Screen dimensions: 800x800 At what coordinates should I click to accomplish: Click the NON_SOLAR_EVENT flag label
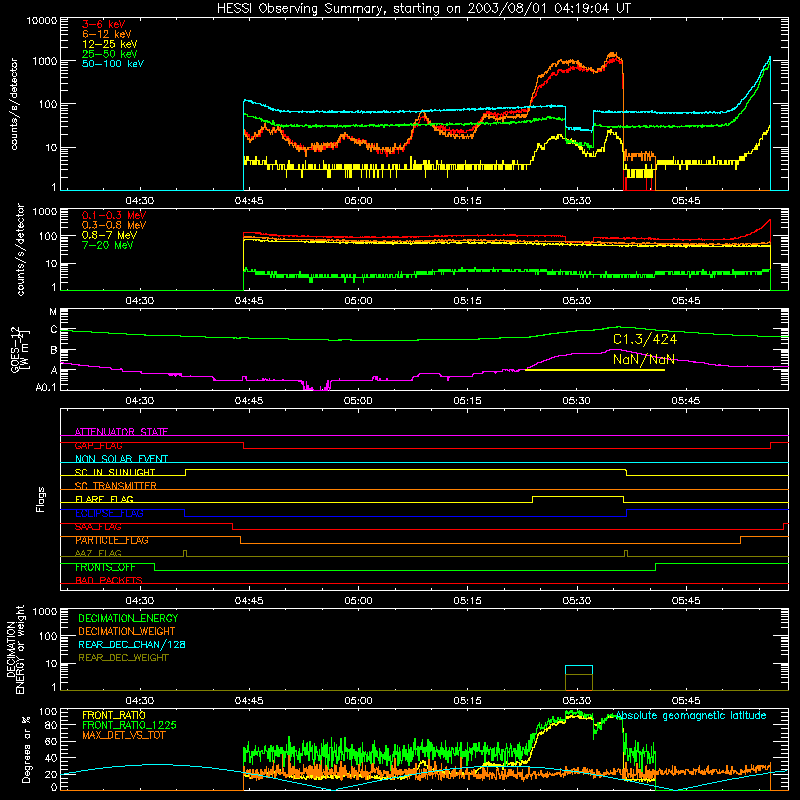121,459
